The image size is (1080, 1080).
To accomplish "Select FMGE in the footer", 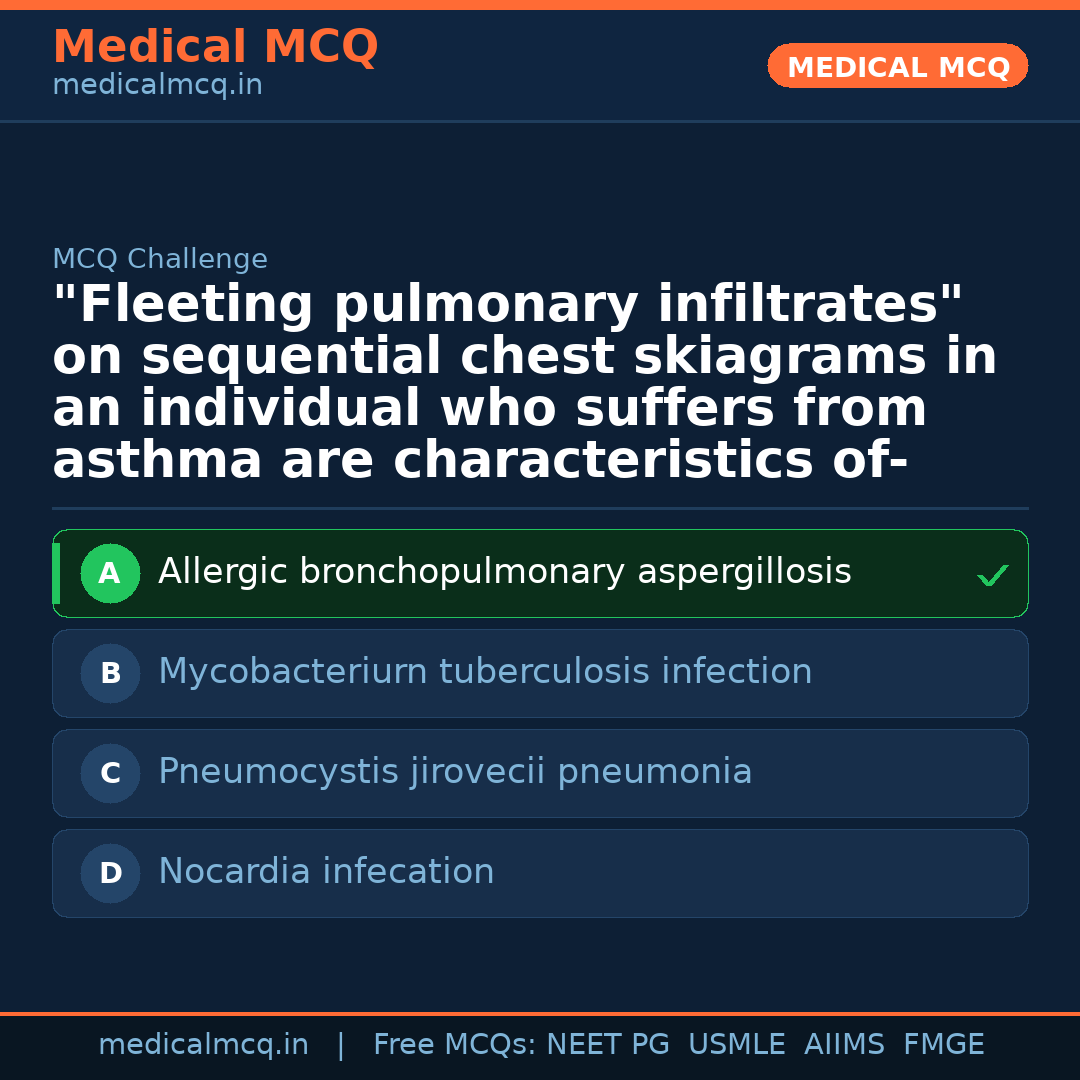I will click(944, 1045).
